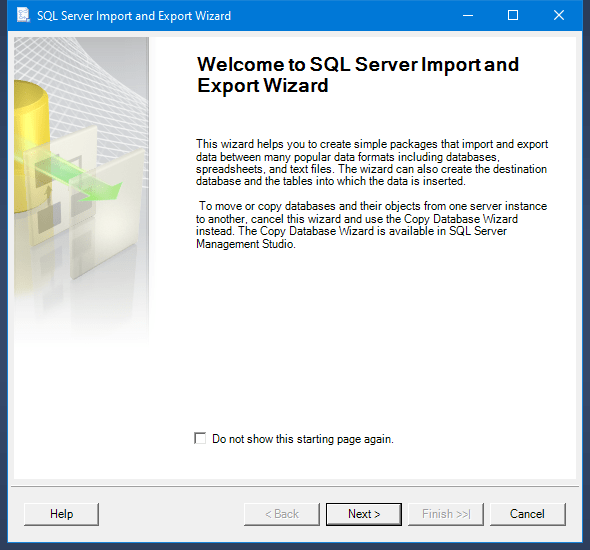Click the 'SQL Server Import and Export Wizard' title text

(134, 16)
